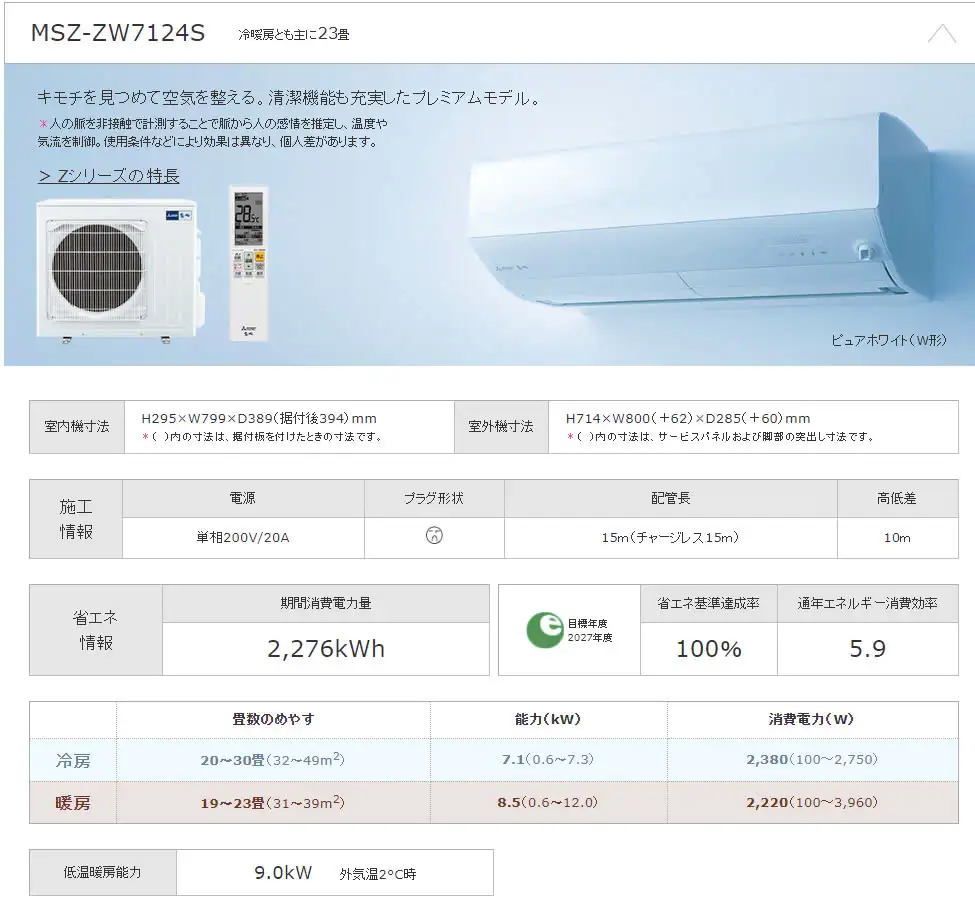Click the green energy-saving e-mark icon

point(545,630)
